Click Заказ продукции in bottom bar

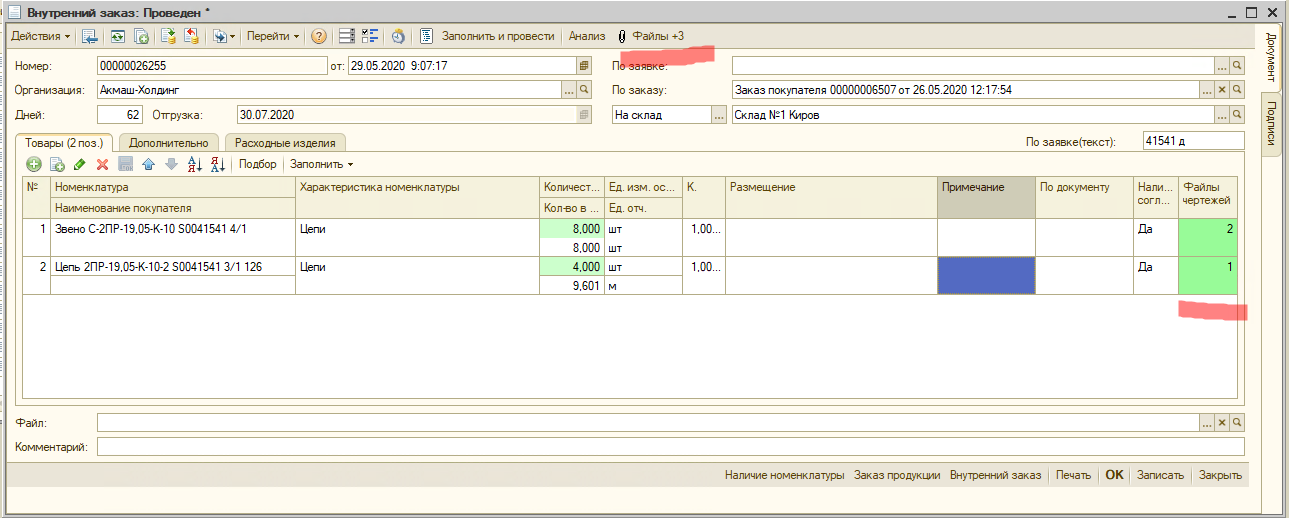(x=897, y=475)
